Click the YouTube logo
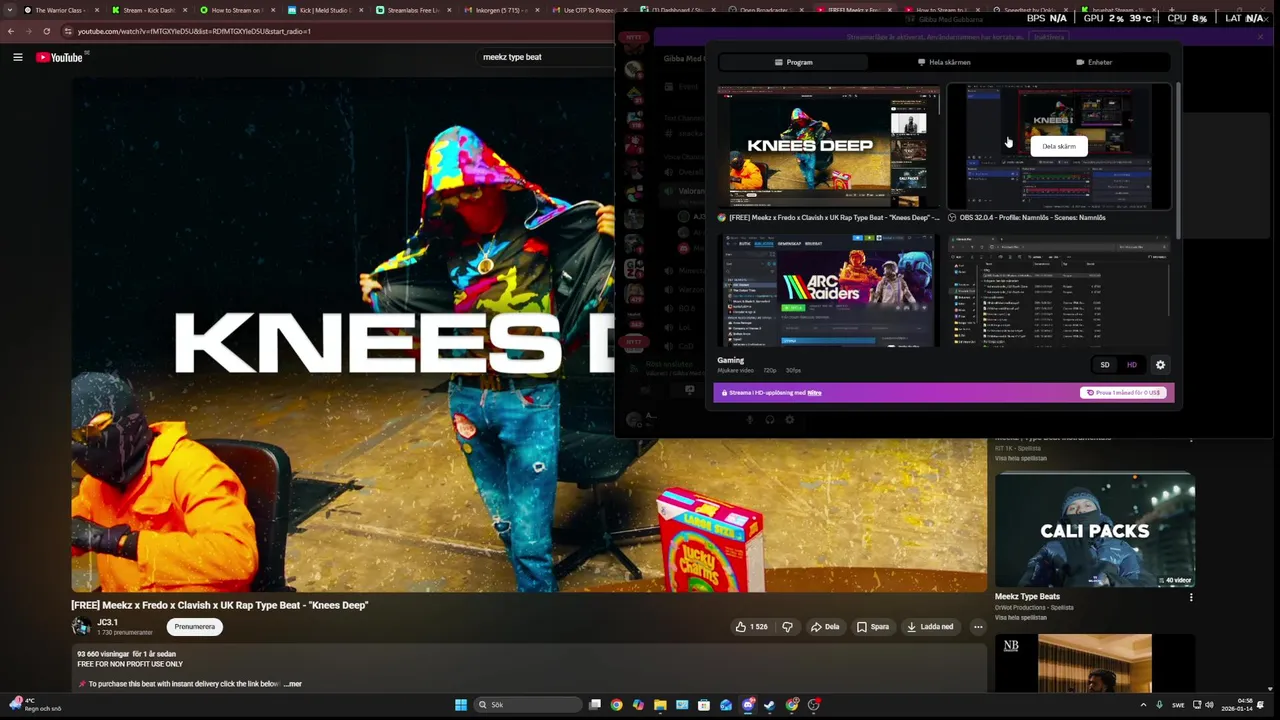The width and height of the screenshot is (1280, 720). tap(60, 57)
